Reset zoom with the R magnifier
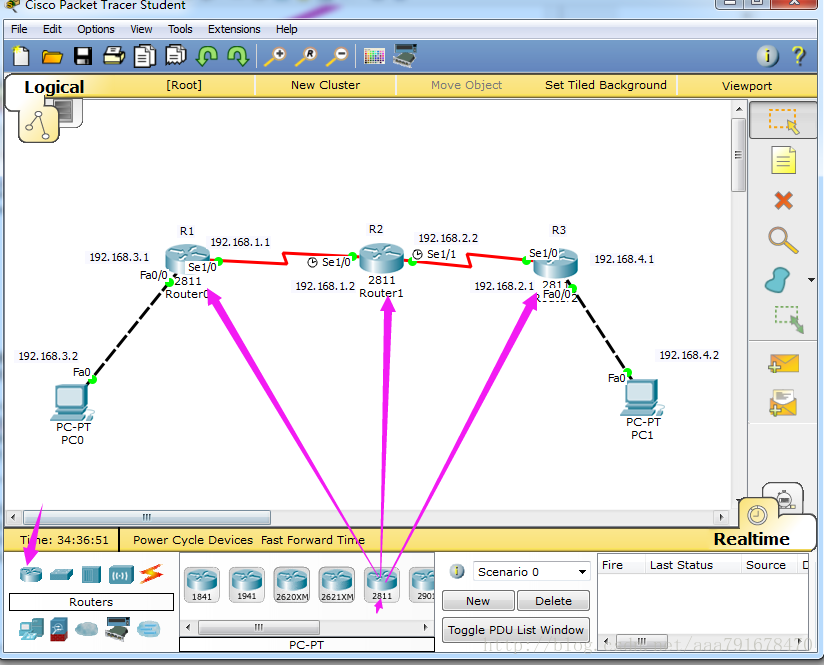 306,56
